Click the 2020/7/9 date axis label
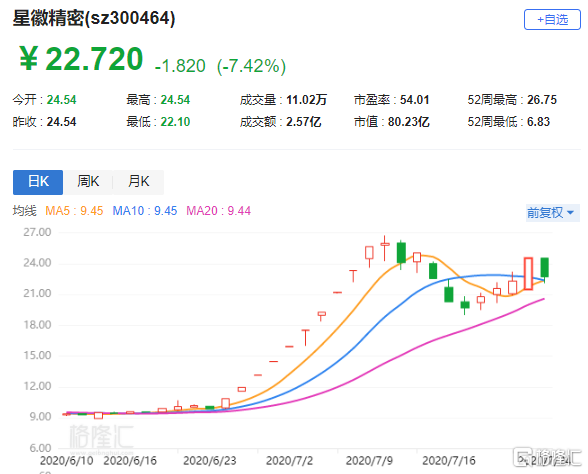Screen dimensions: 588x474 [x=369, y=460]
